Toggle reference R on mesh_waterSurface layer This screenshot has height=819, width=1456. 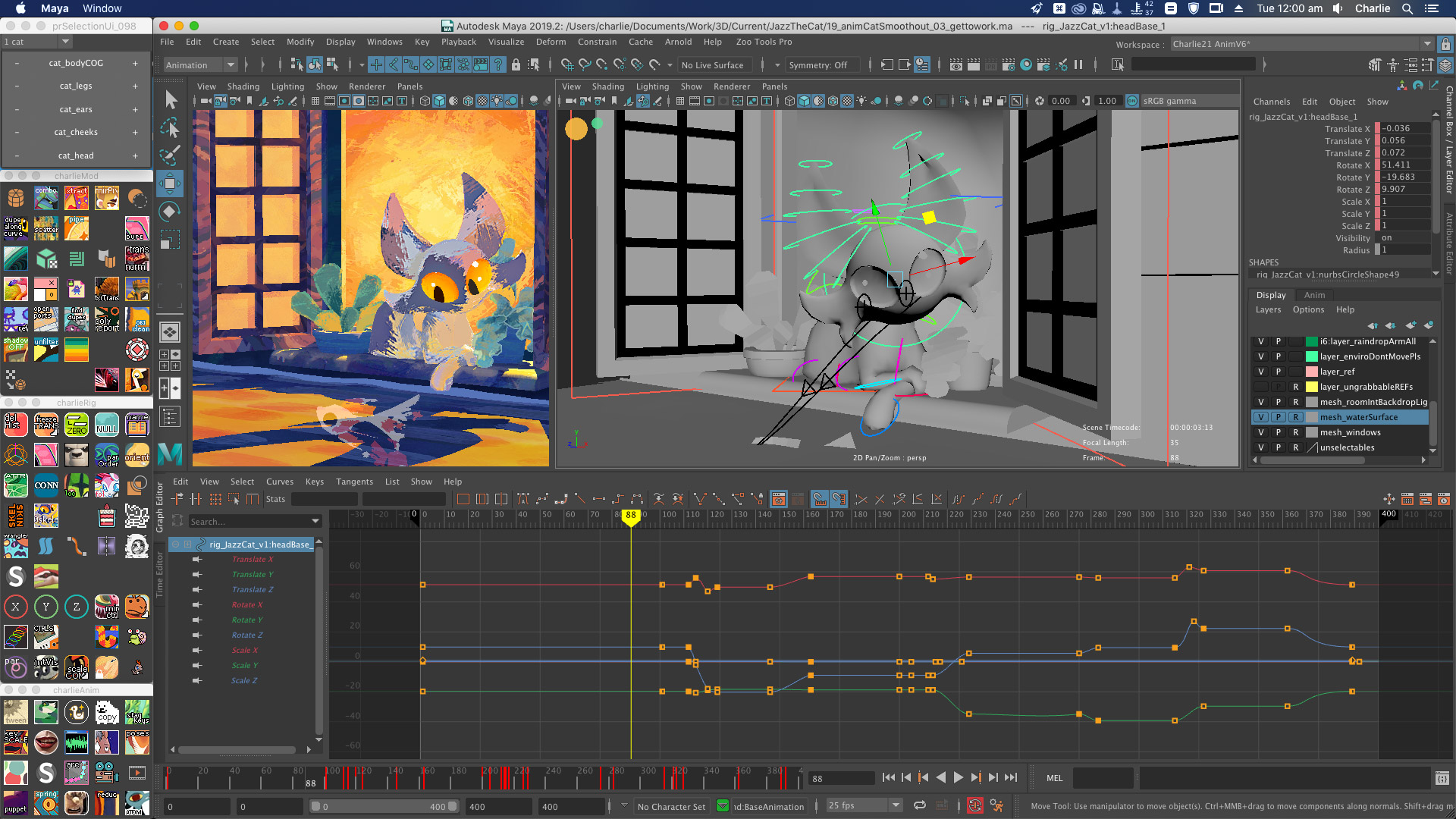coord(1296,417)
